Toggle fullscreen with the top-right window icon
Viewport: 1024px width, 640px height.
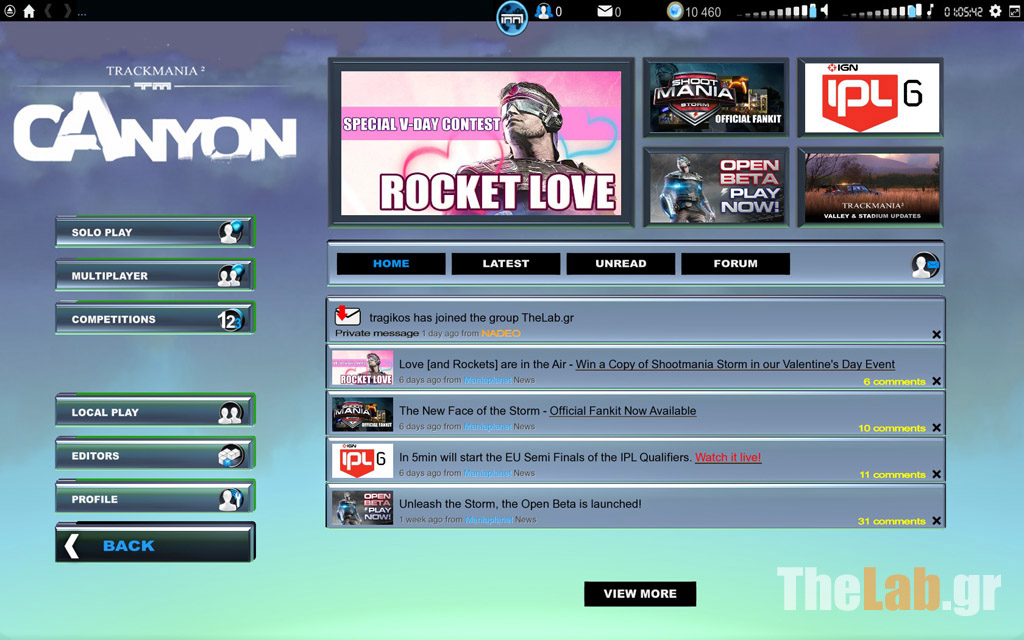pyautogui.click(x=1015, y=11)
